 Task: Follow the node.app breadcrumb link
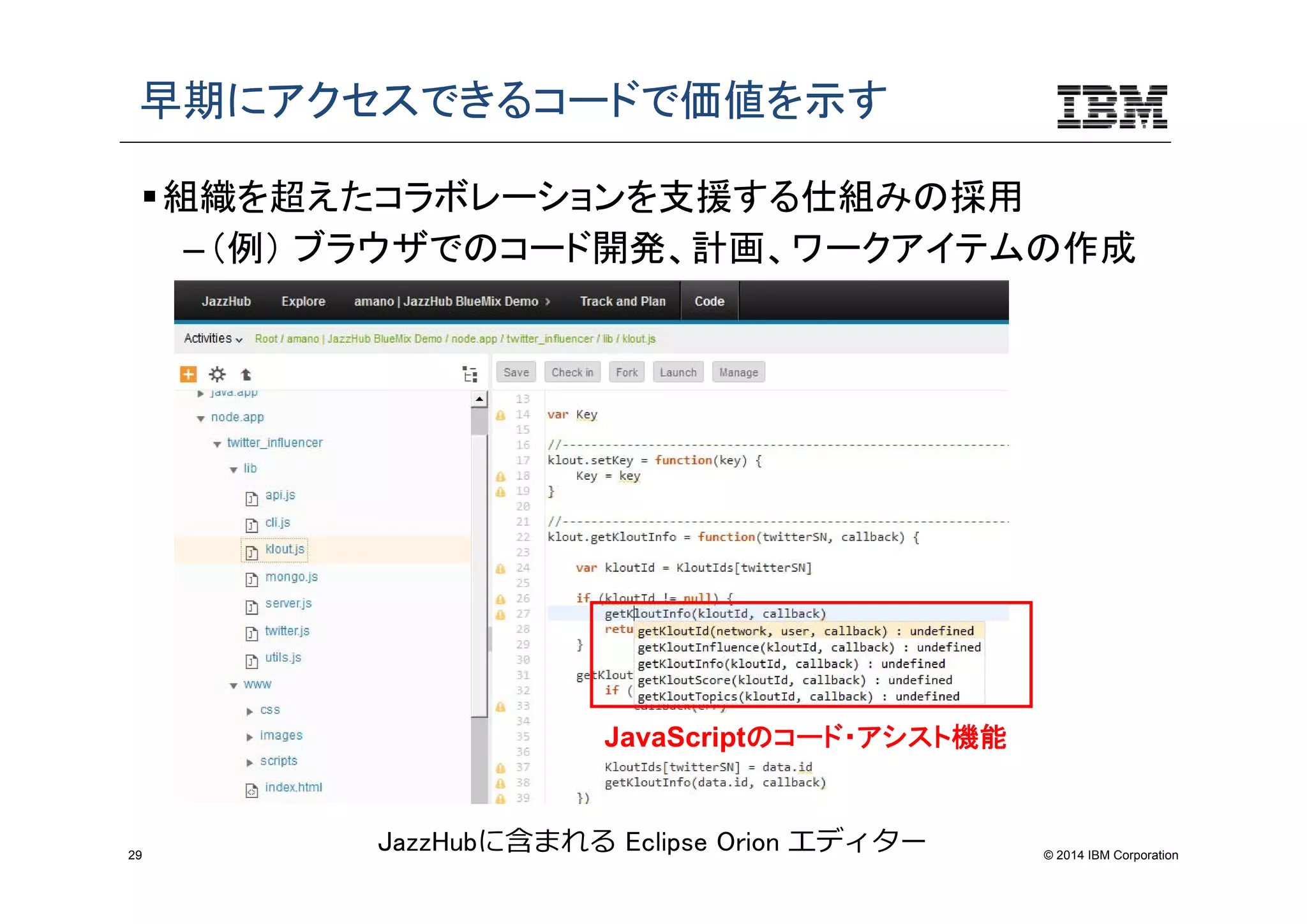[x=474, y=339]
